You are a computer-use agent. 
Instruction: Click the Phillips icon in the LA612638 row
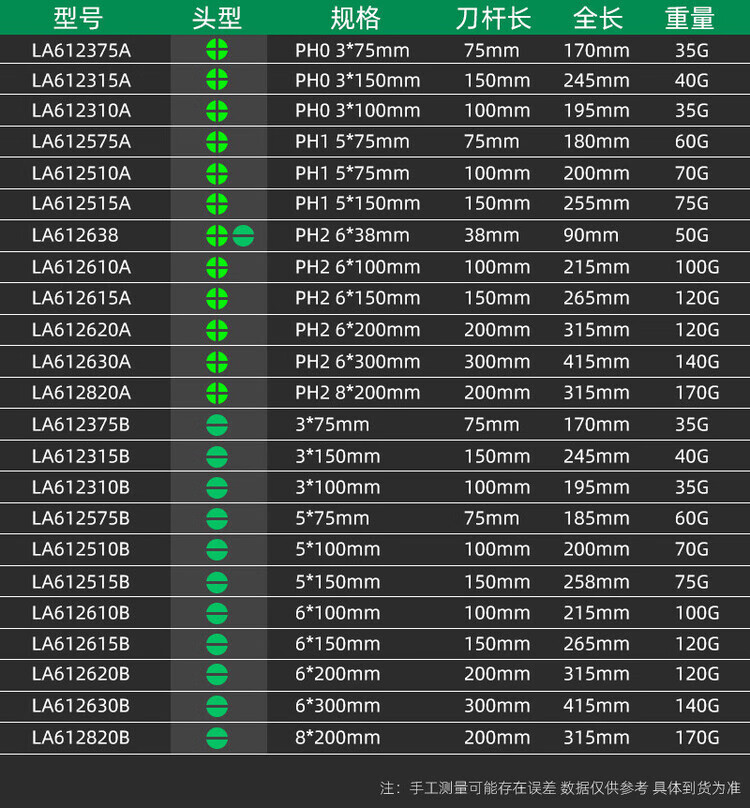click(216, 236)
